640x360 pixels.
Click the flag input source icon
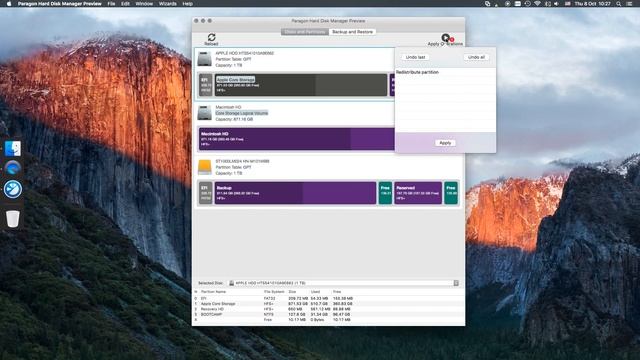click(567, 4)
